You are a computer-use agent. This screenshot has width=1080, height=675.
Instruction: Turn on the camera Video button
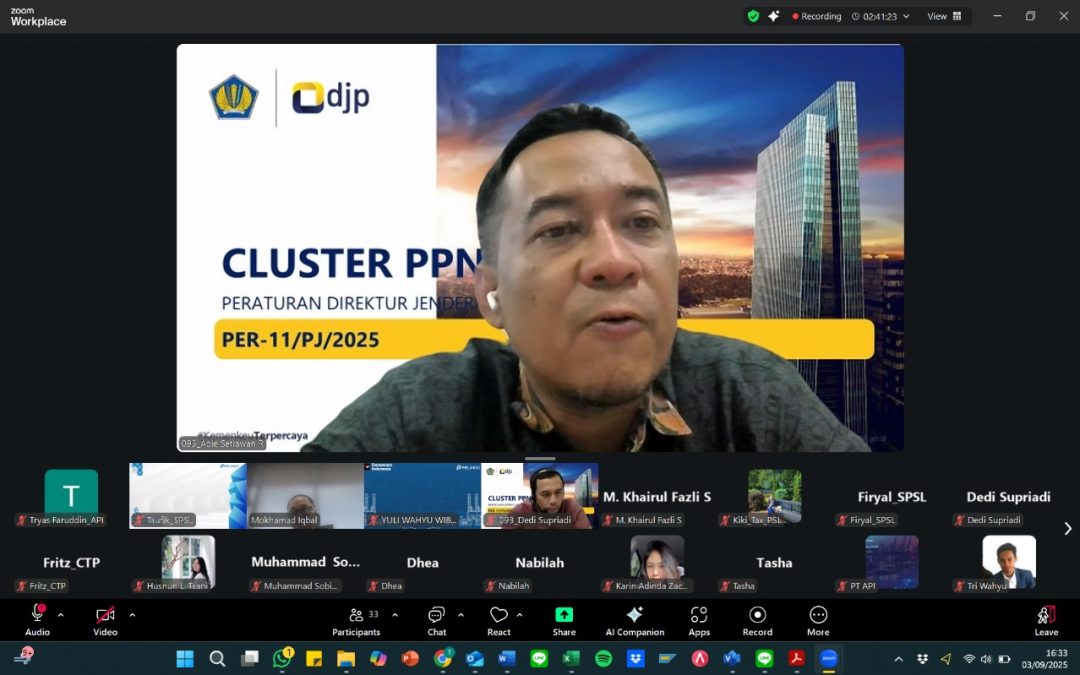(x=105, y=620)
